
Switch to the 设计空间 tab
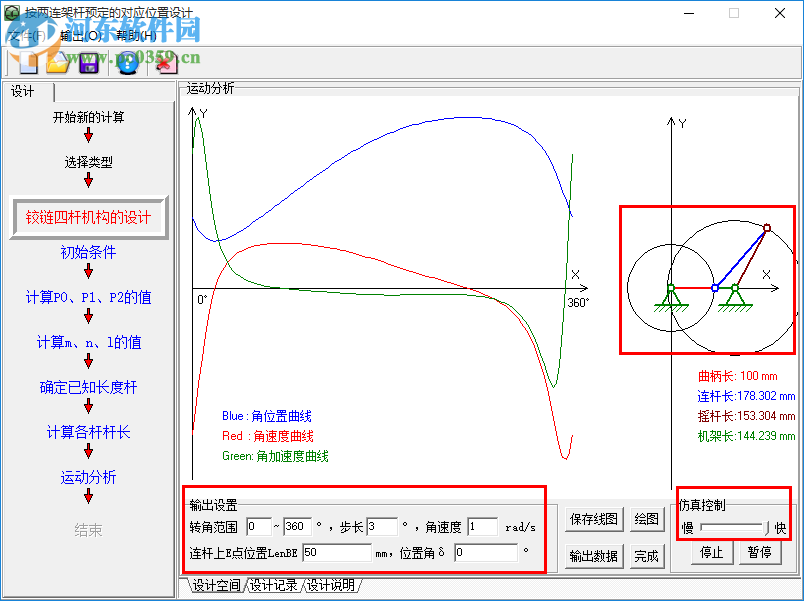click(x=215, y=585)
